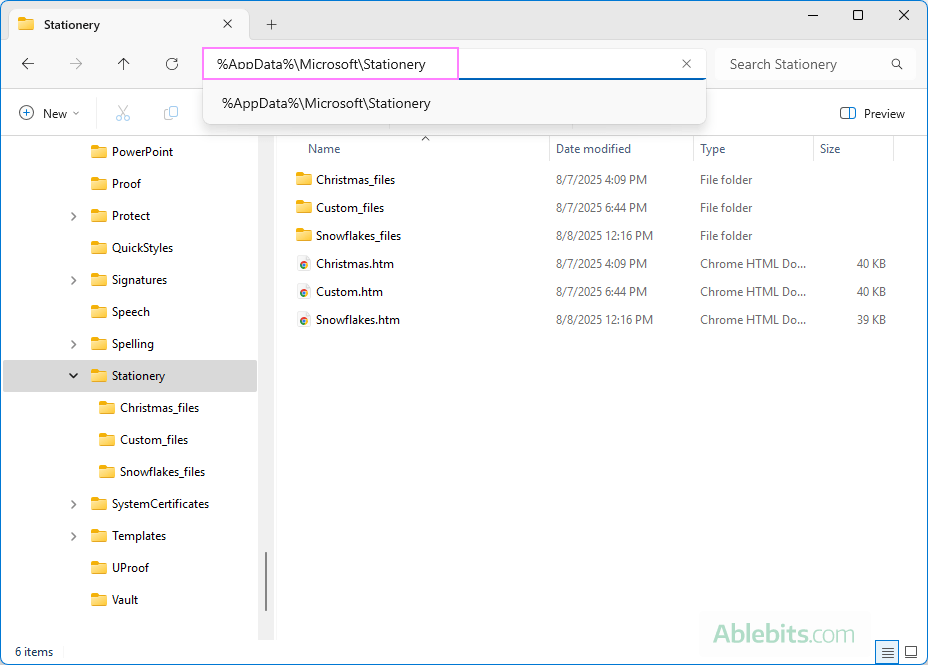Open Snowflakes_files in the navigation tree
Screen dimensions: 928x665
point(162,472)
